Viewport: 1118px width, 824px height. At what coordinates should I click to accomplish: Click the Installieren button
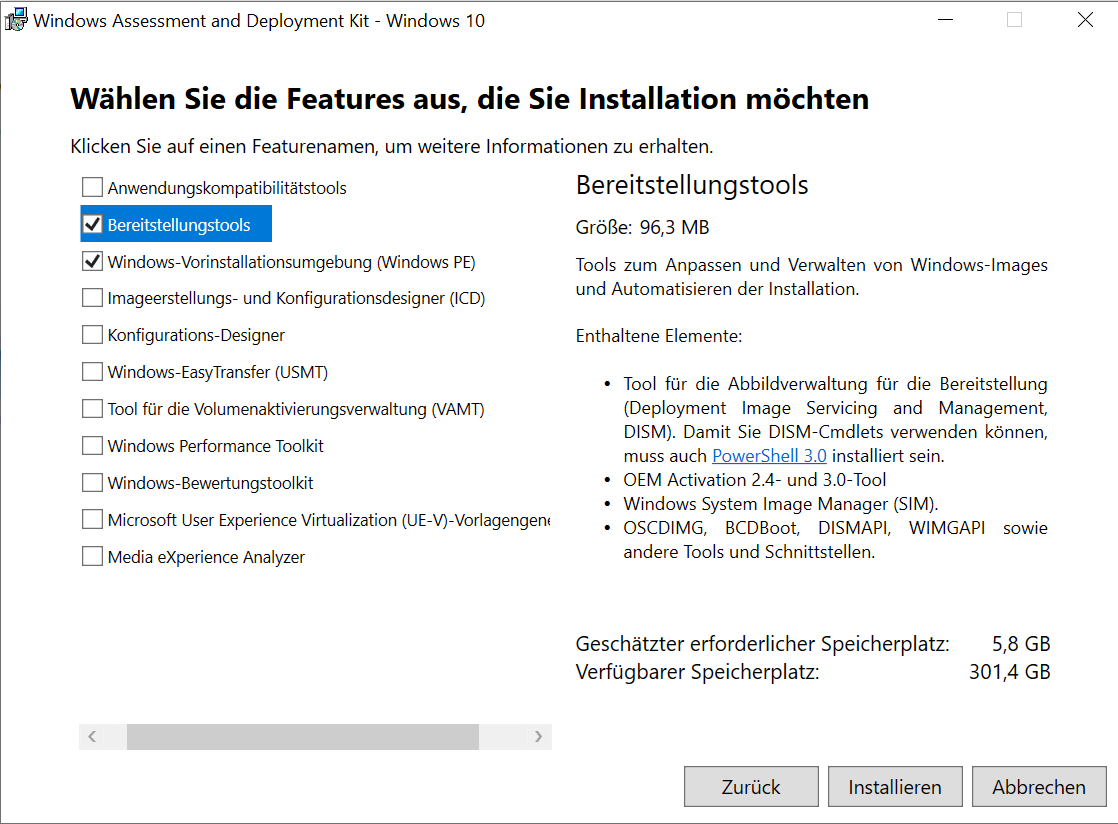click(894, 786)
